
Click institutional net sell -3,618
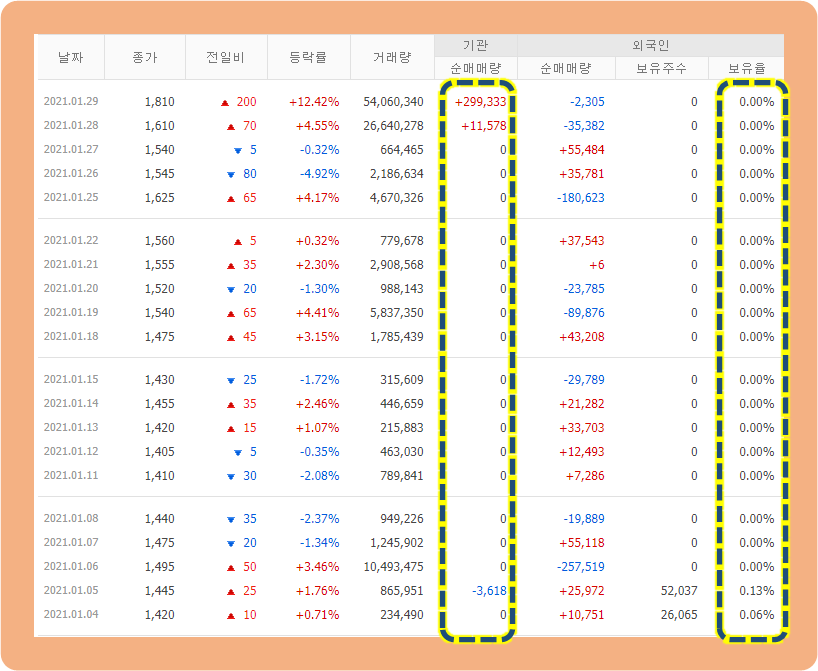click(489, 591)
